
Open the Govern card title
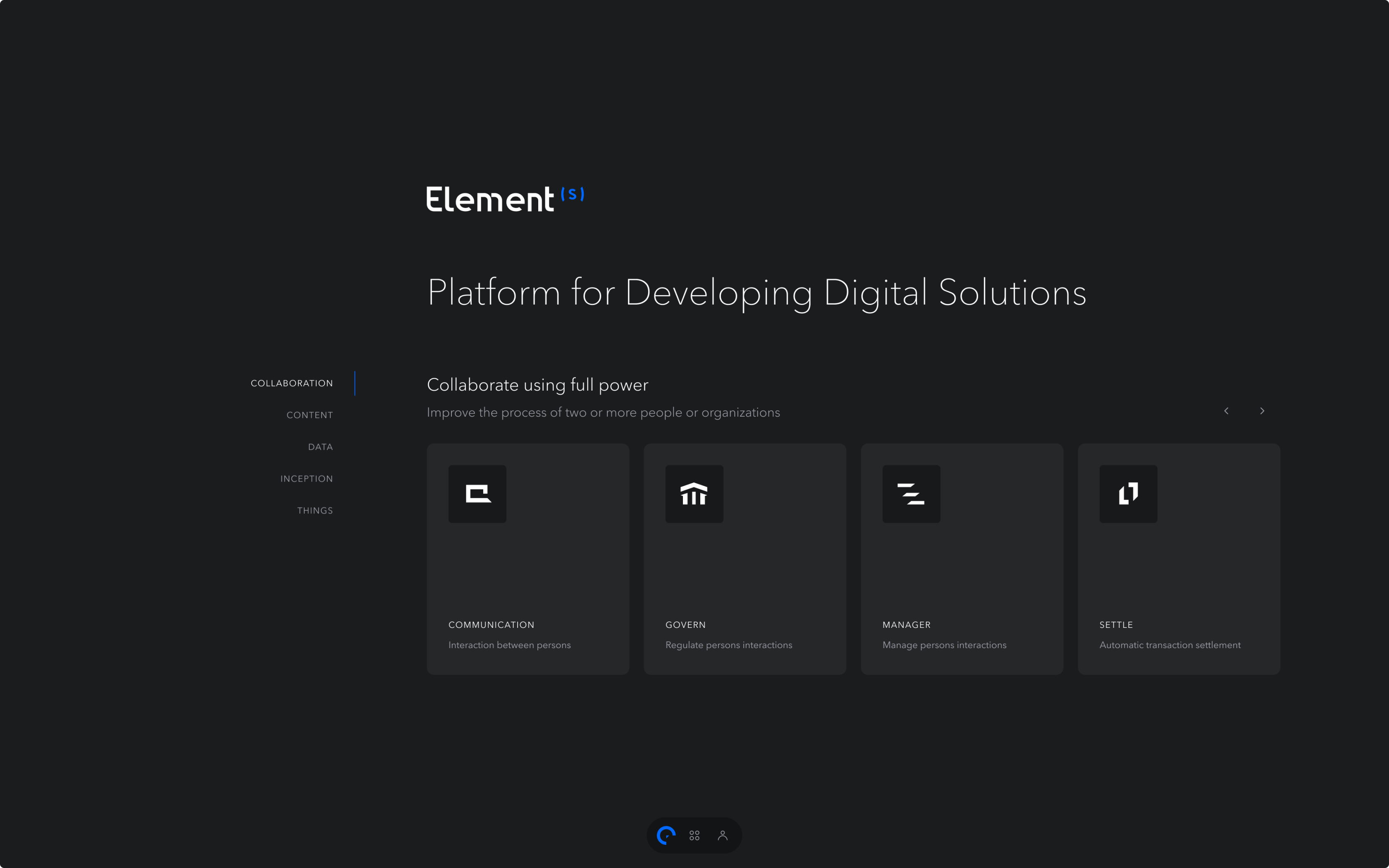[x=685, y=625]
